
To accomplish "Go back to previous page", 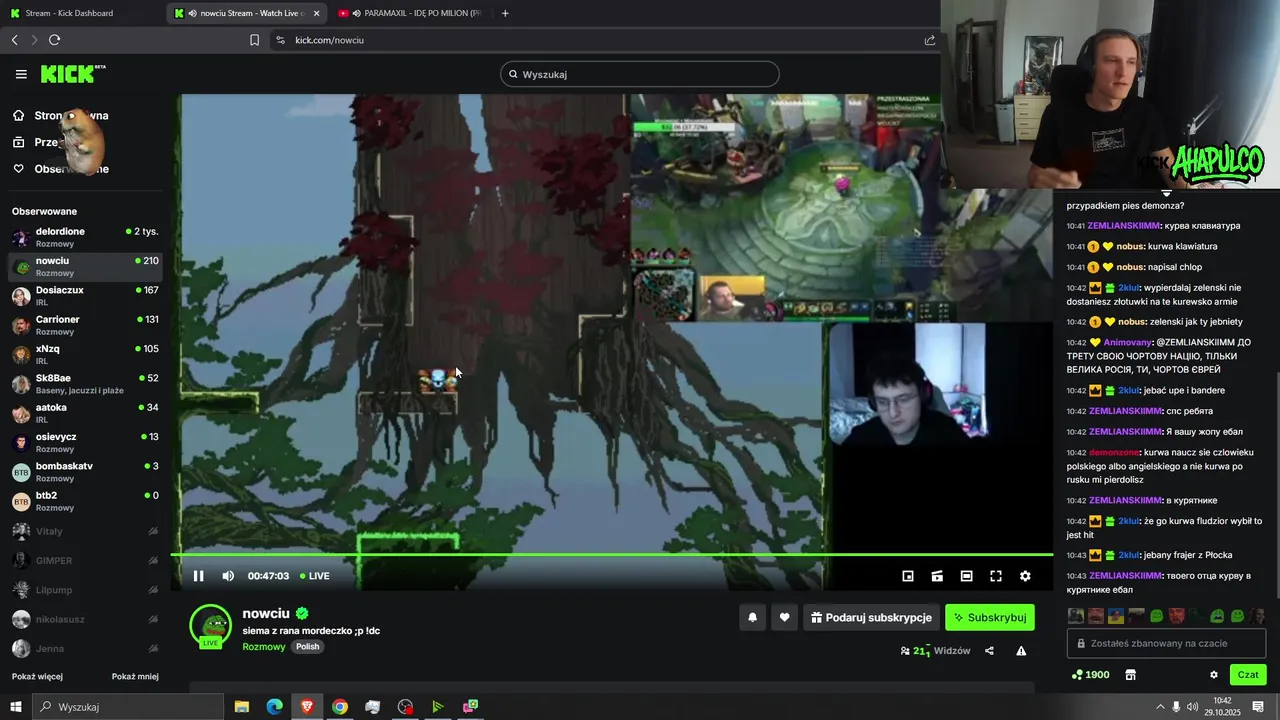I will 14,40.
